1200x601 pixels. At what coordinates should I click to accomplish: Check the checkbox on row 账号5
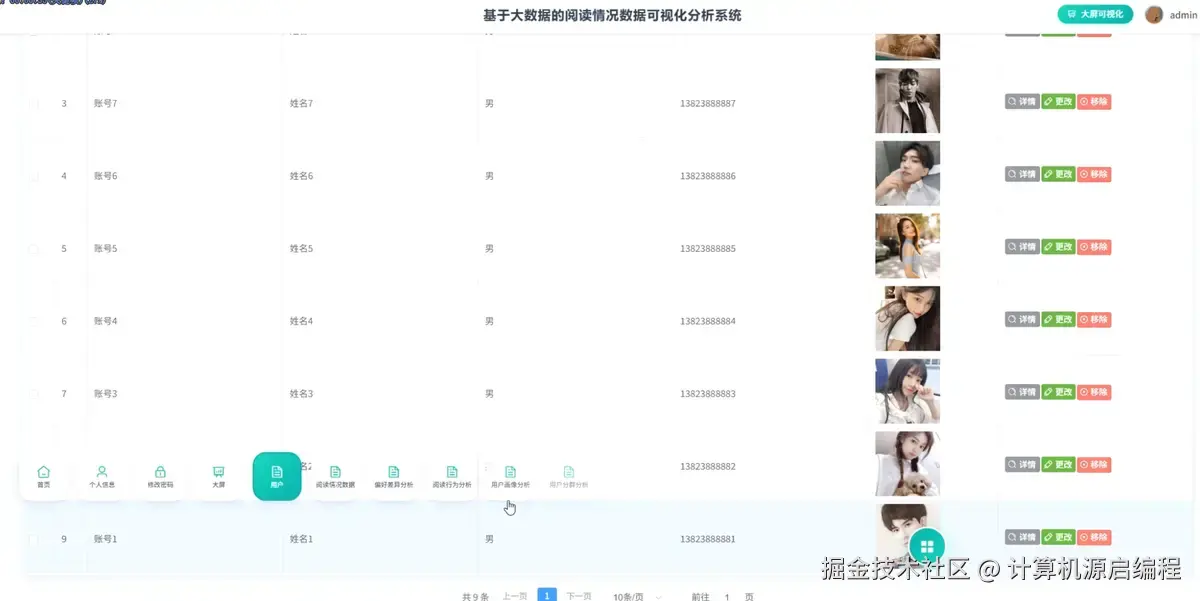coord(32,248)
